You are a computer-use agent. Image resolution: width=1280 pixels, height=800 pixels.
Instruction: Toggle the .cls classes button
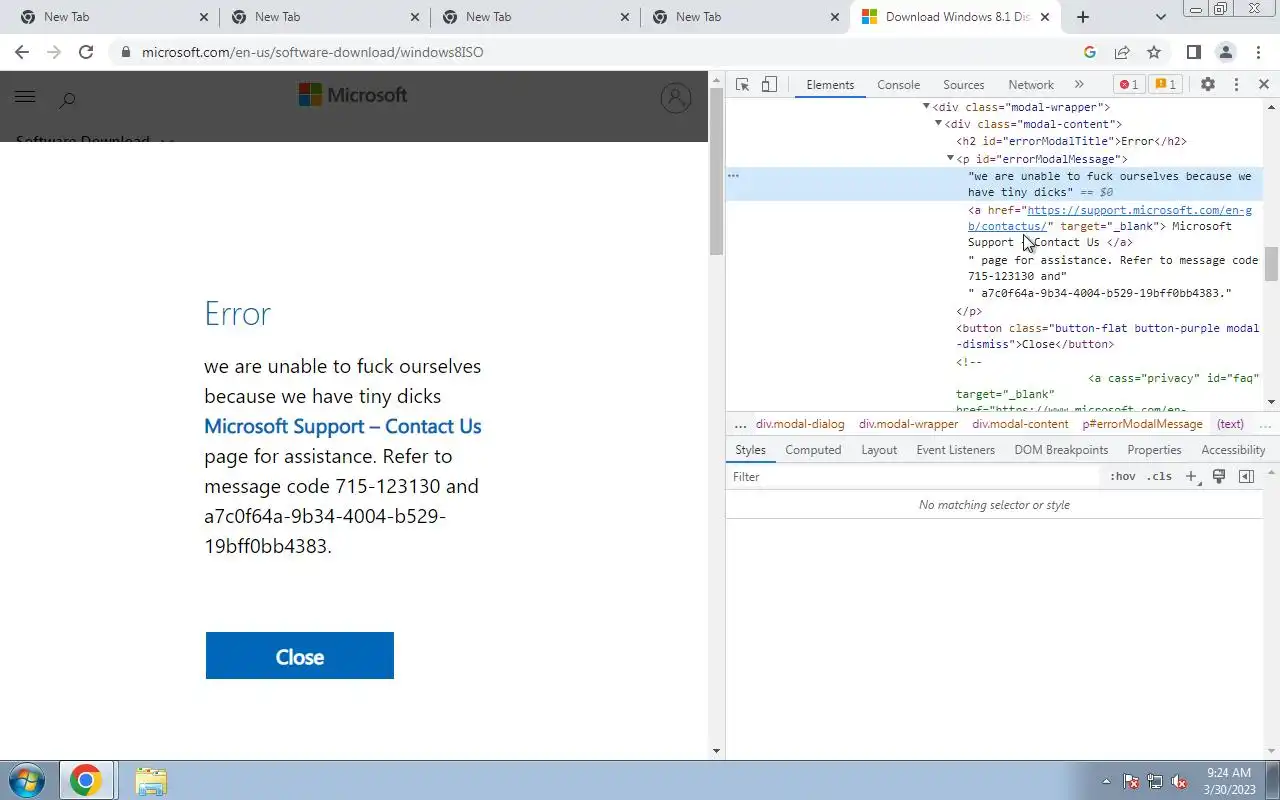[x=1159, y=477]
